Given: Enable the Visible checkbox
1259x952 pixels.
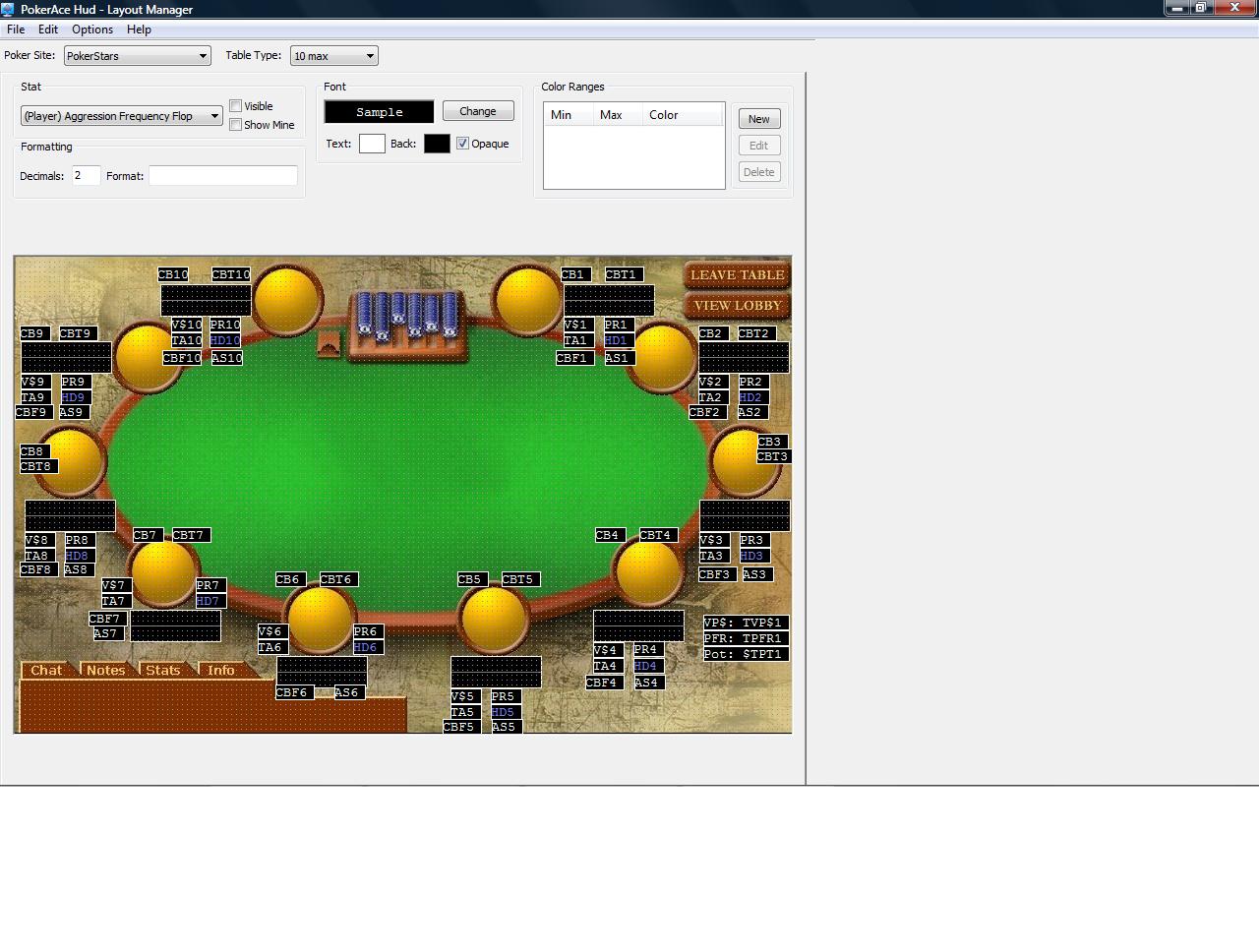Looking at the screenshot, I should (236, 106).
